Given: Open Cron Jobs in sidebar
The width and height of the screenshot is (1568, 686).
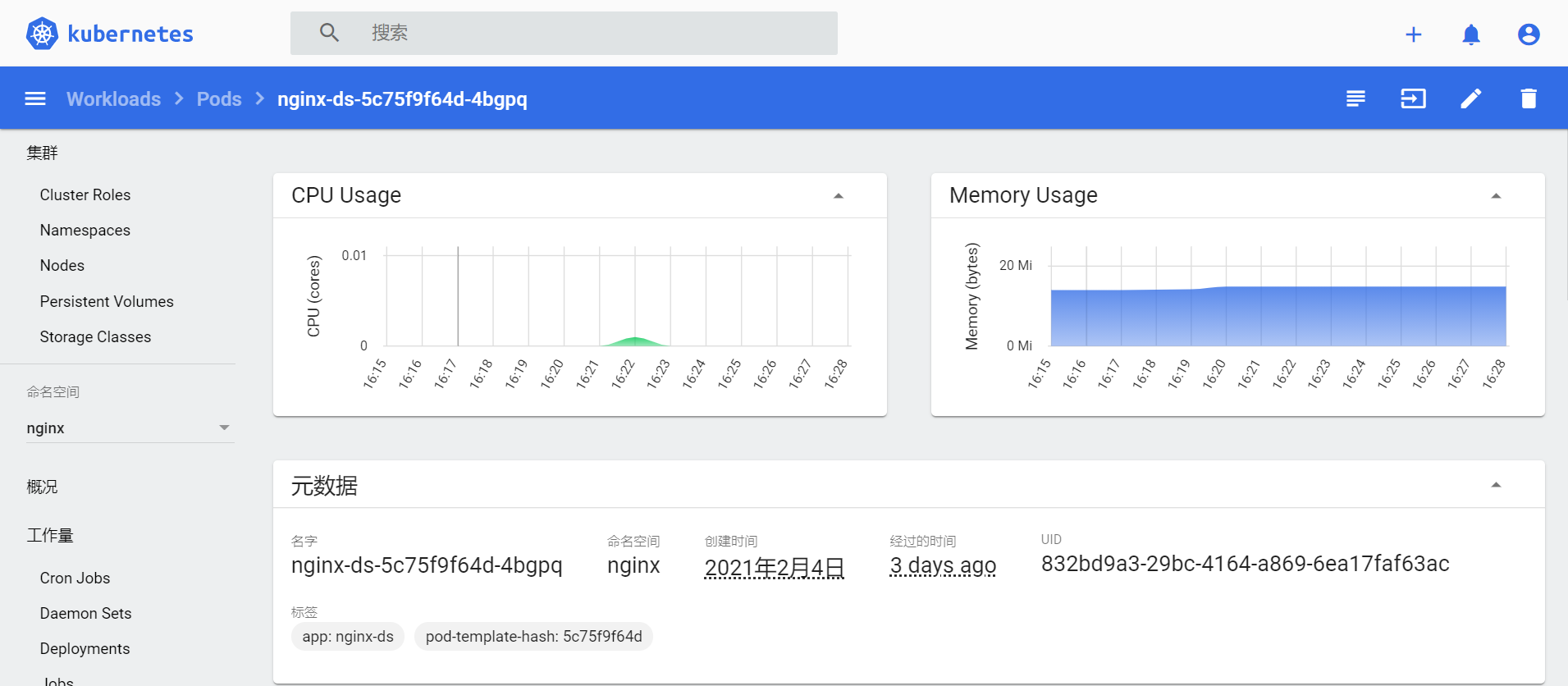Looking at the screenshot, I should pyautogui.click(x=75, y=579).
